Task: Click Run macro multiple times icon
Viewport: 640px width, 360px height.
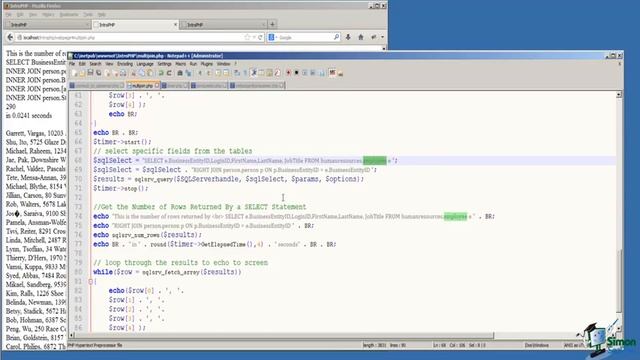Action: (313, 73)
